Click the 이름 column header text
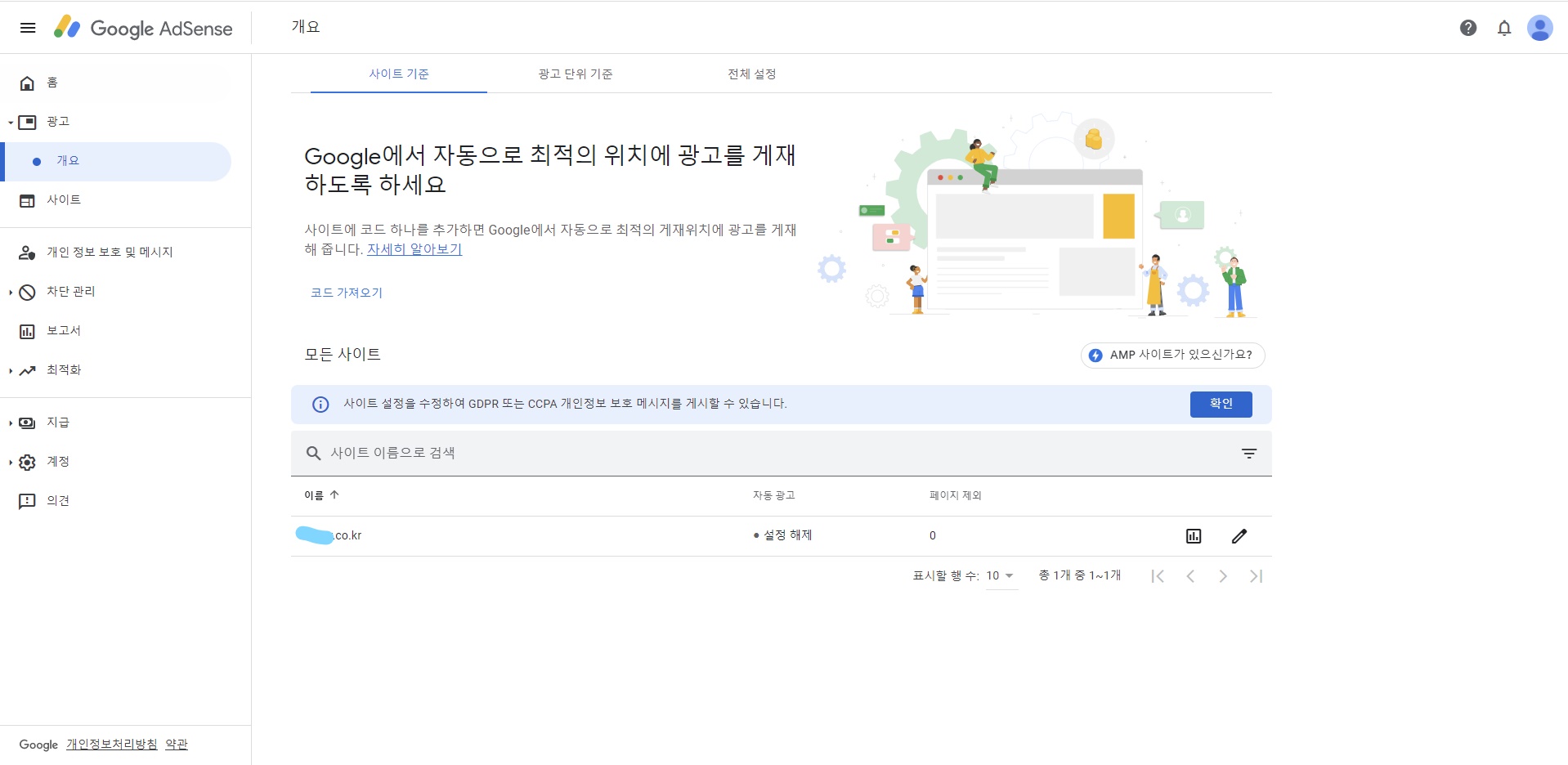This screenshot has width=1568, height=765. [x=314, y=496]
